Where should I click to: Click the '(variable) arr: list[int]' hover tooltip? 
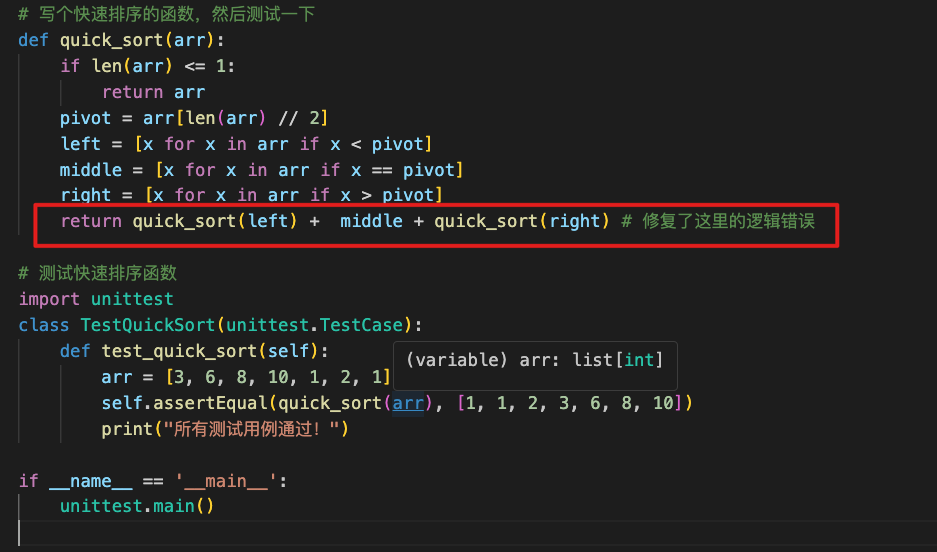(x=534, y=360)
